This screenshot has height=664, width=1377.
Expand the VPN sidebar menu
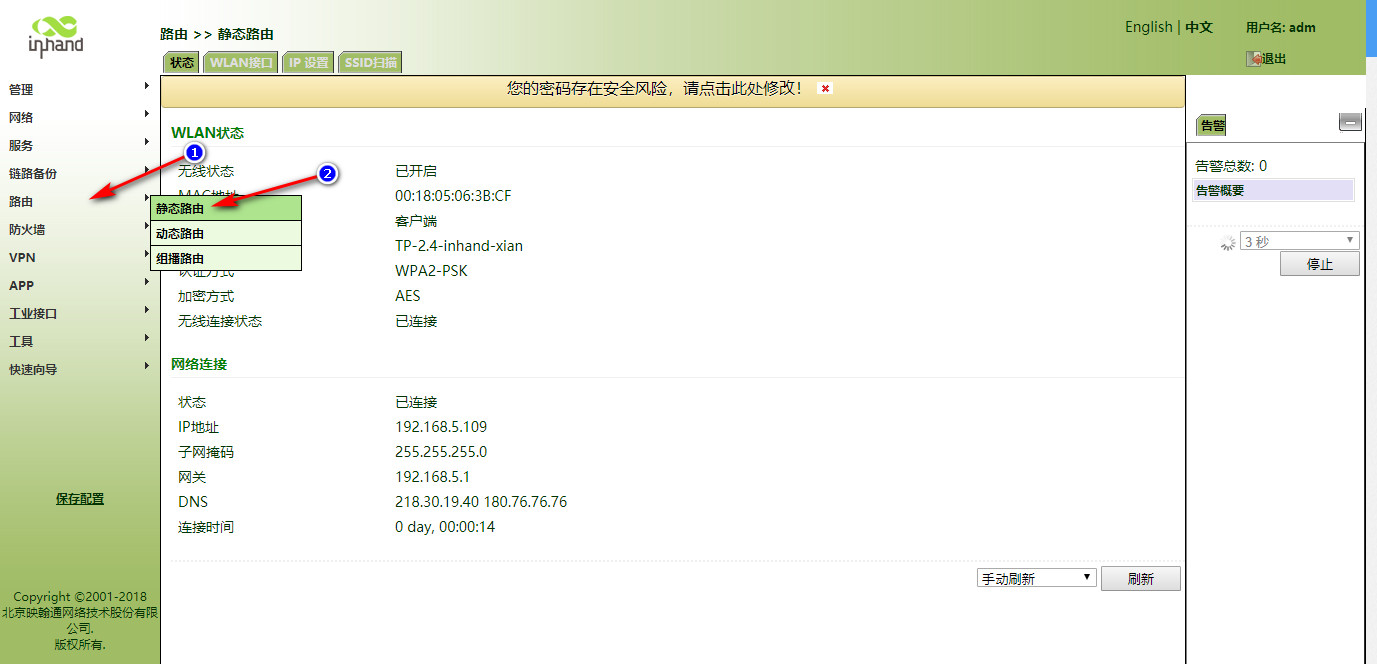pyautogui.click(x=22, y=257)
